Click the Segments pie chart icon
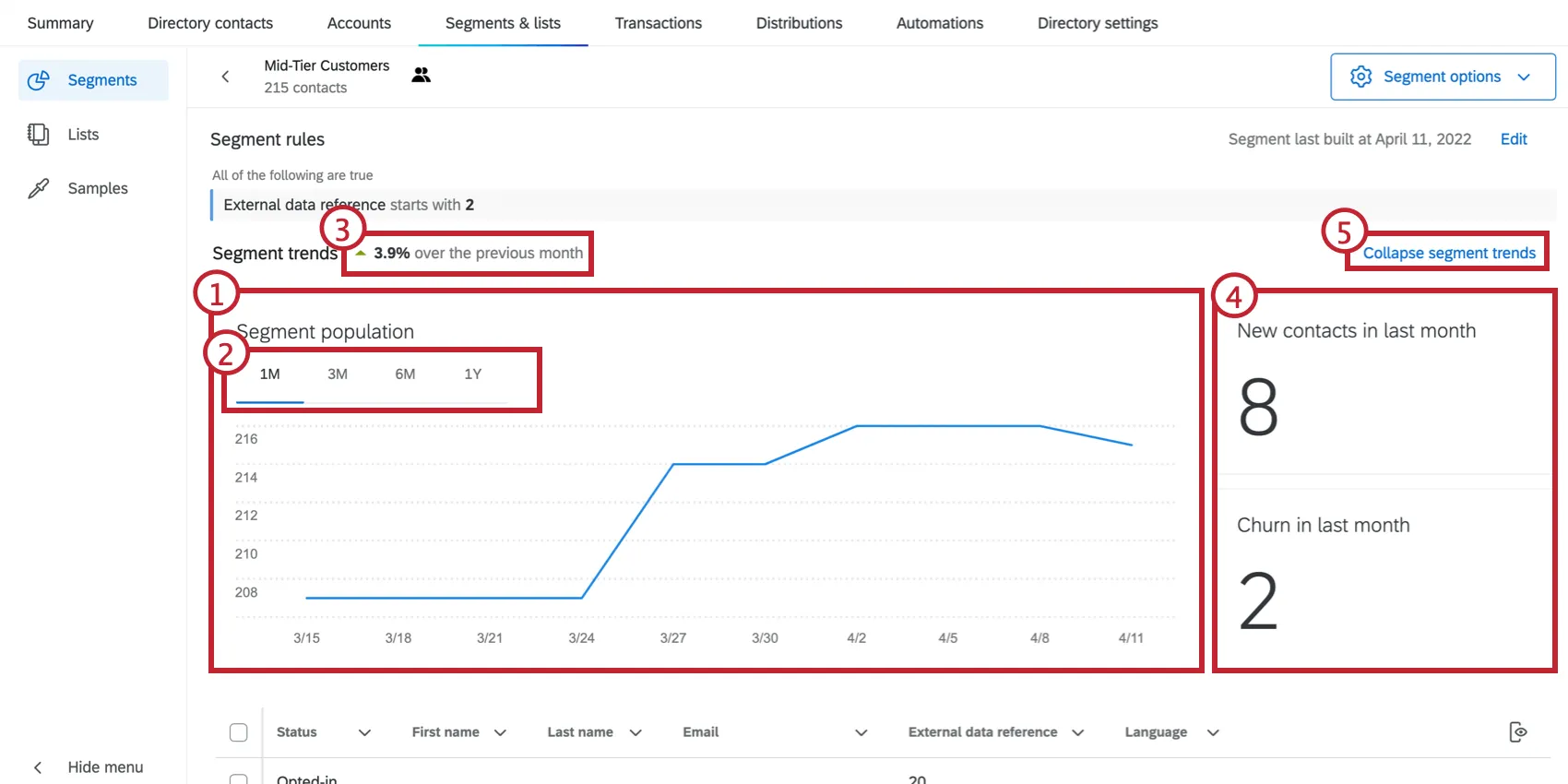The width and height of the screenshot is (1568, 784). coord(39,81)
